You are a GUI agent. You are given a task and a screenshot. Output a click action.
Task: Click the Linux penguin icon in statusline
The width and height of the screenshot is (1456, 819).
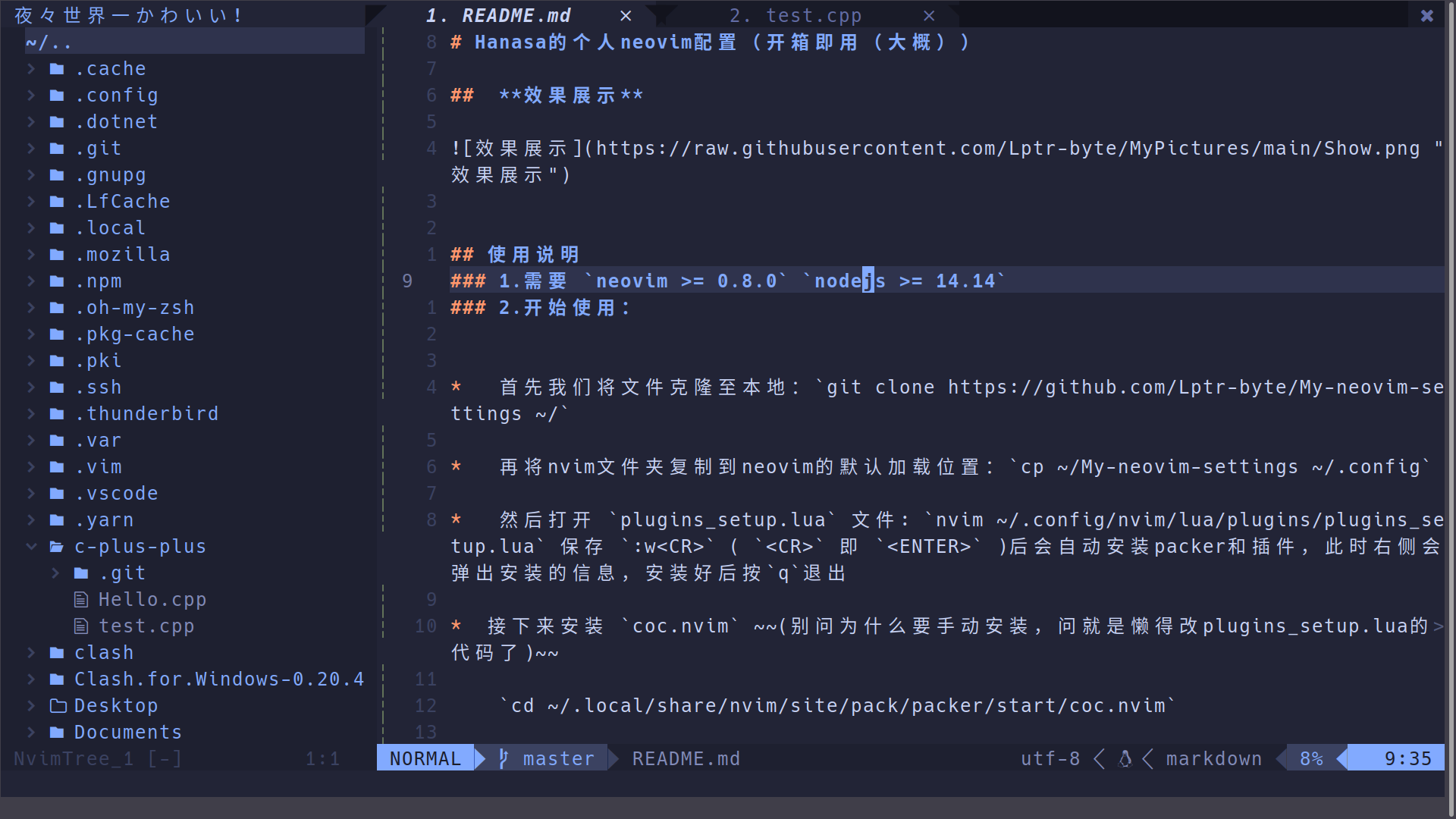point(1125,758)
